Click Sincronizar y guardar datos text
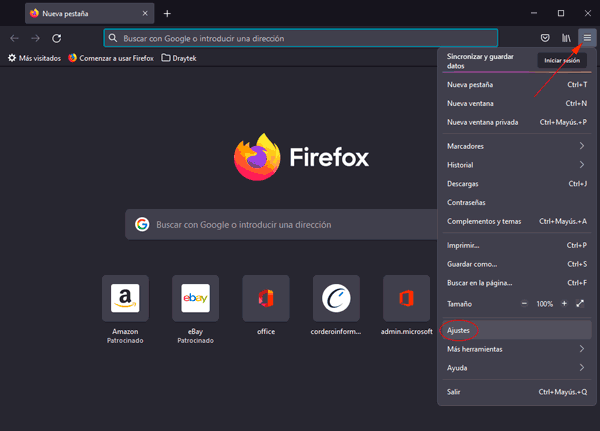This screenshot has width=600, height=431. click(x=480, y=61)
